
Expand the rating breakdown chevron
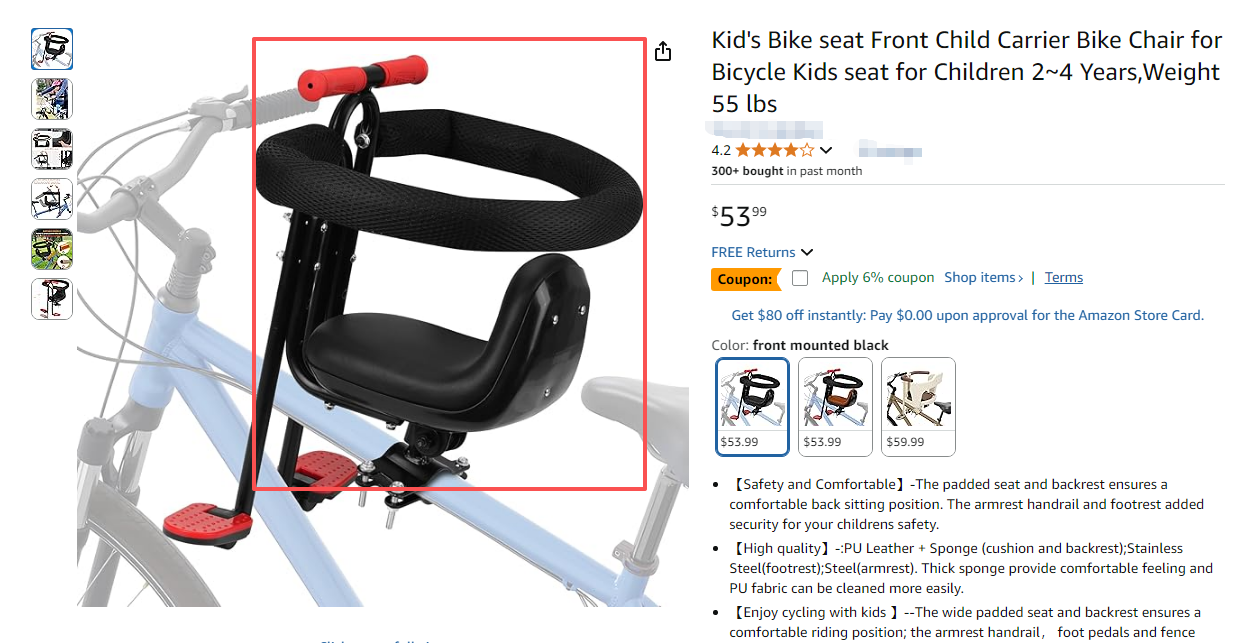coord(826,151)
